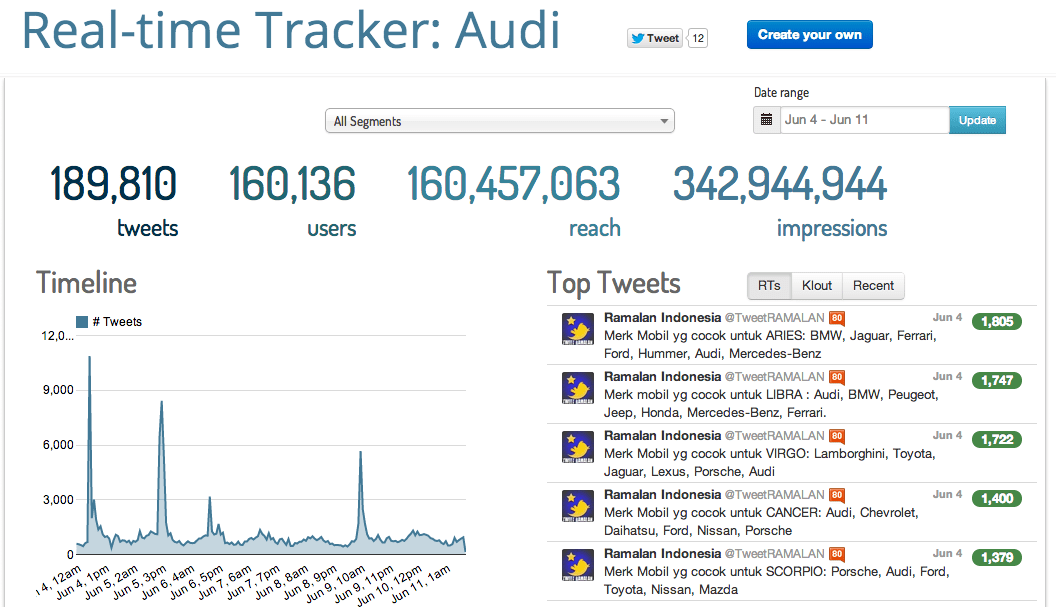Click @TweetRAMALAN handle on the ARIES tweet
This screenshot has width=1056, height=607.
(774, 318)
